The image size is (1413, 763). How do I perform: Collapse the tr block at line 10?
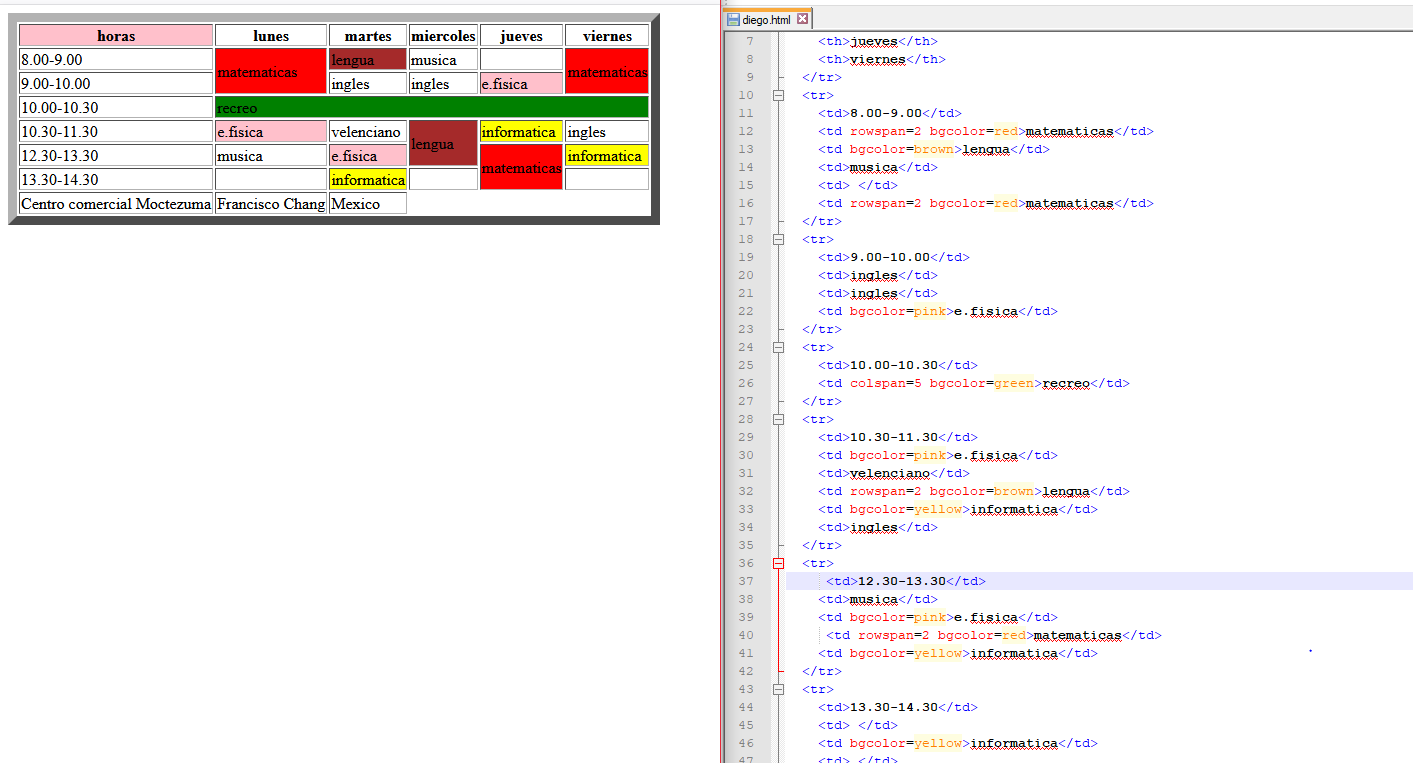tap(778, 95)
